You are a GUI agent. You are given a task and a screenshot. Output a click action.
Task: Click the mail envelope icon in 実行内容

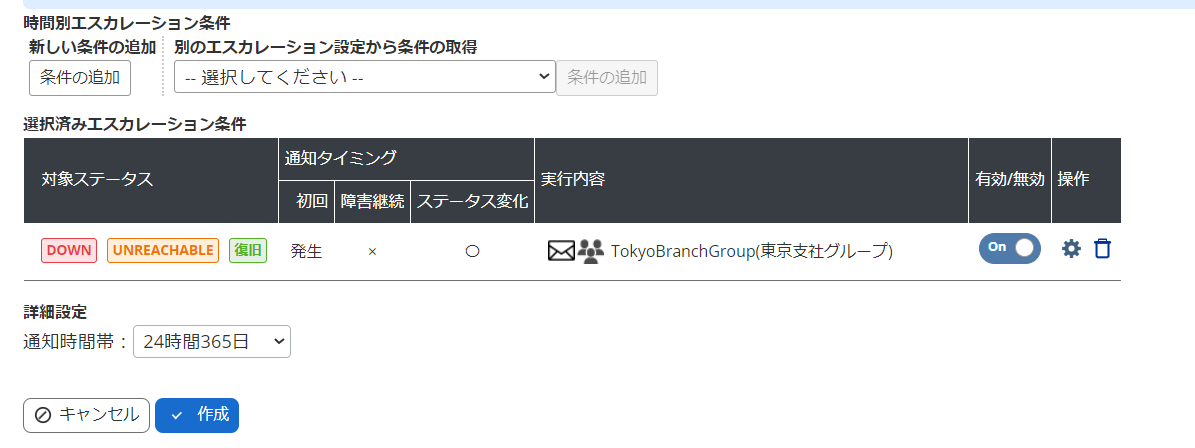point(561,251)
